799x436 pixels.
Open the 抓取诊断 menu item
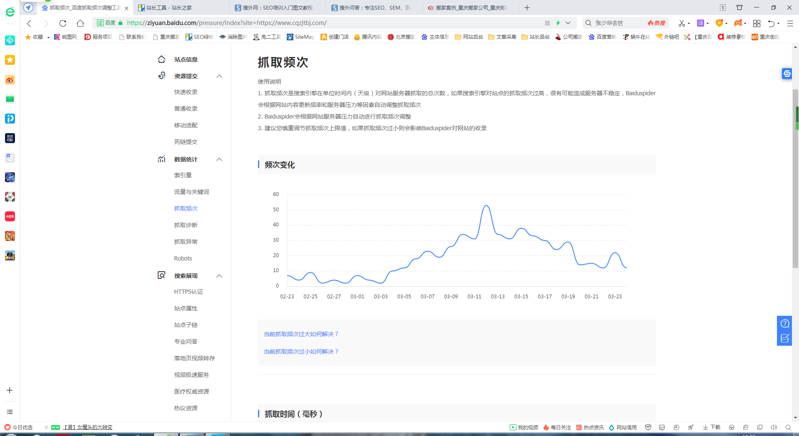tap(186, 225)
